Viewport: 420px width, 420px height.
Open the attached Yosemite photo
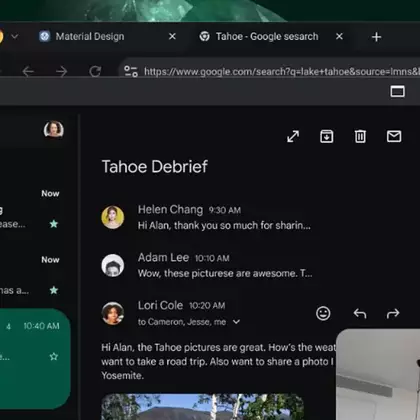coord(202,407)
